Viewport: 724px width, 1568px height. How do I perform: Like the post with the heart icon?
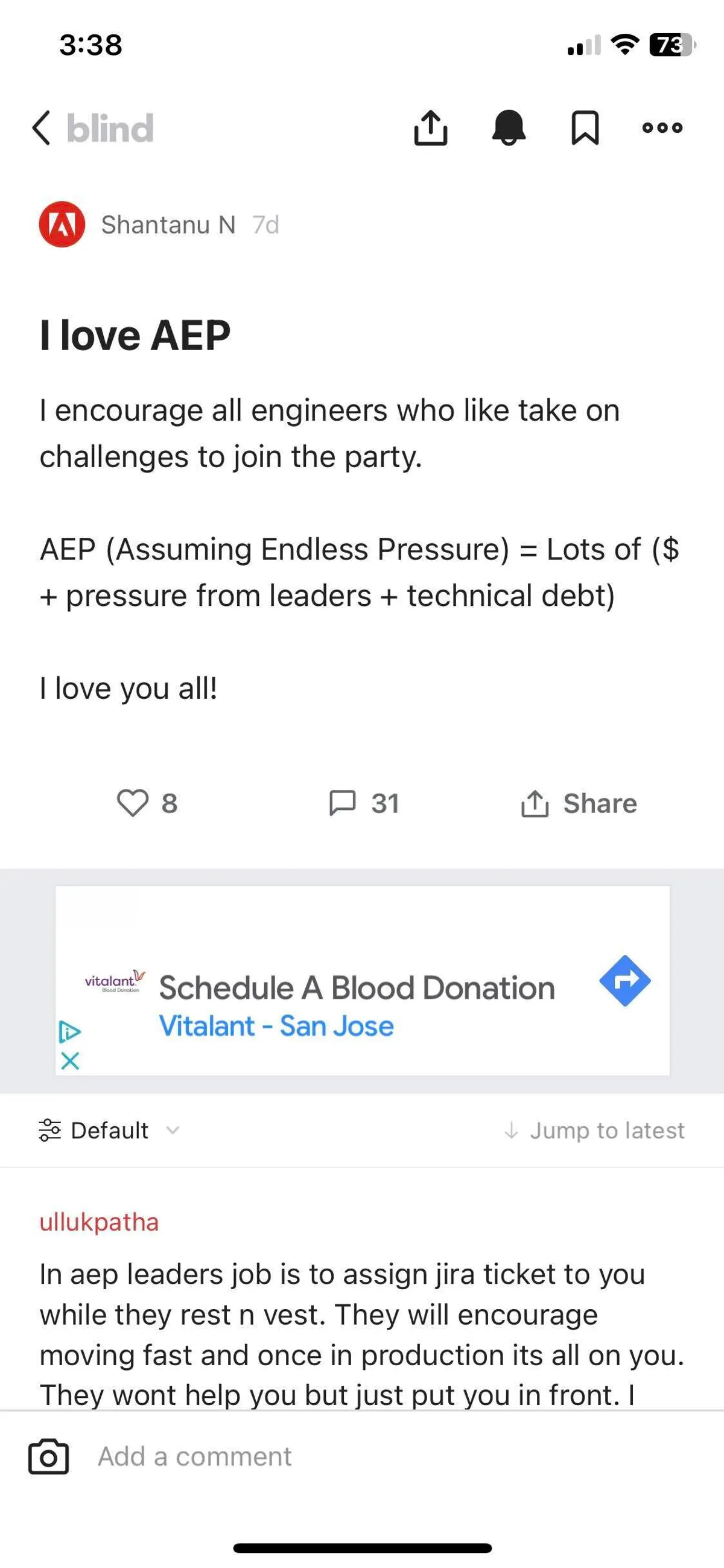pyautogui.click(x=133, y=803)
